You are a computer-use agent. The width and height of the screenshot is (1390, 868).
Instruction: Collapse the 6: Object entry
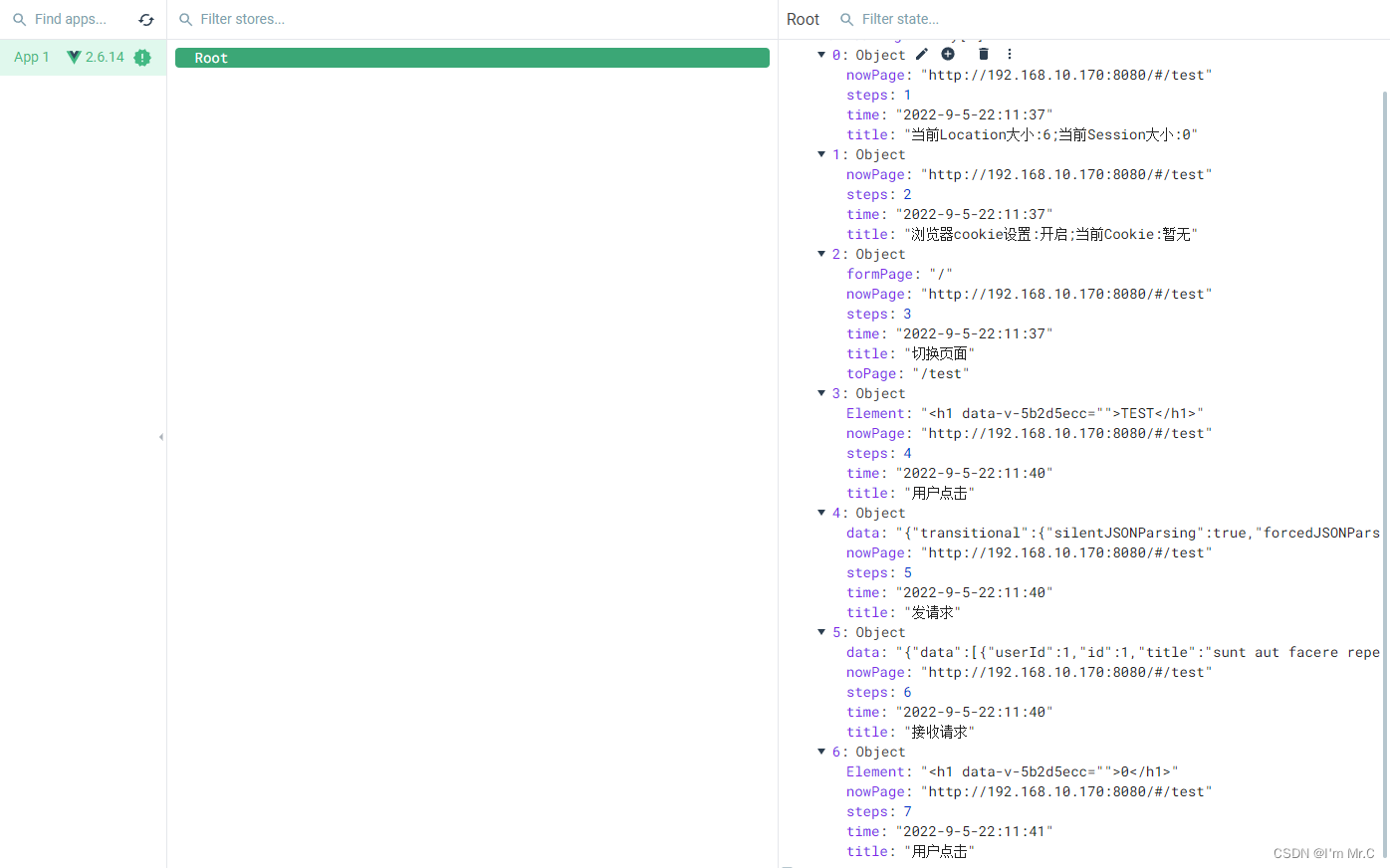pyautogui.click(x=821, y=752)
